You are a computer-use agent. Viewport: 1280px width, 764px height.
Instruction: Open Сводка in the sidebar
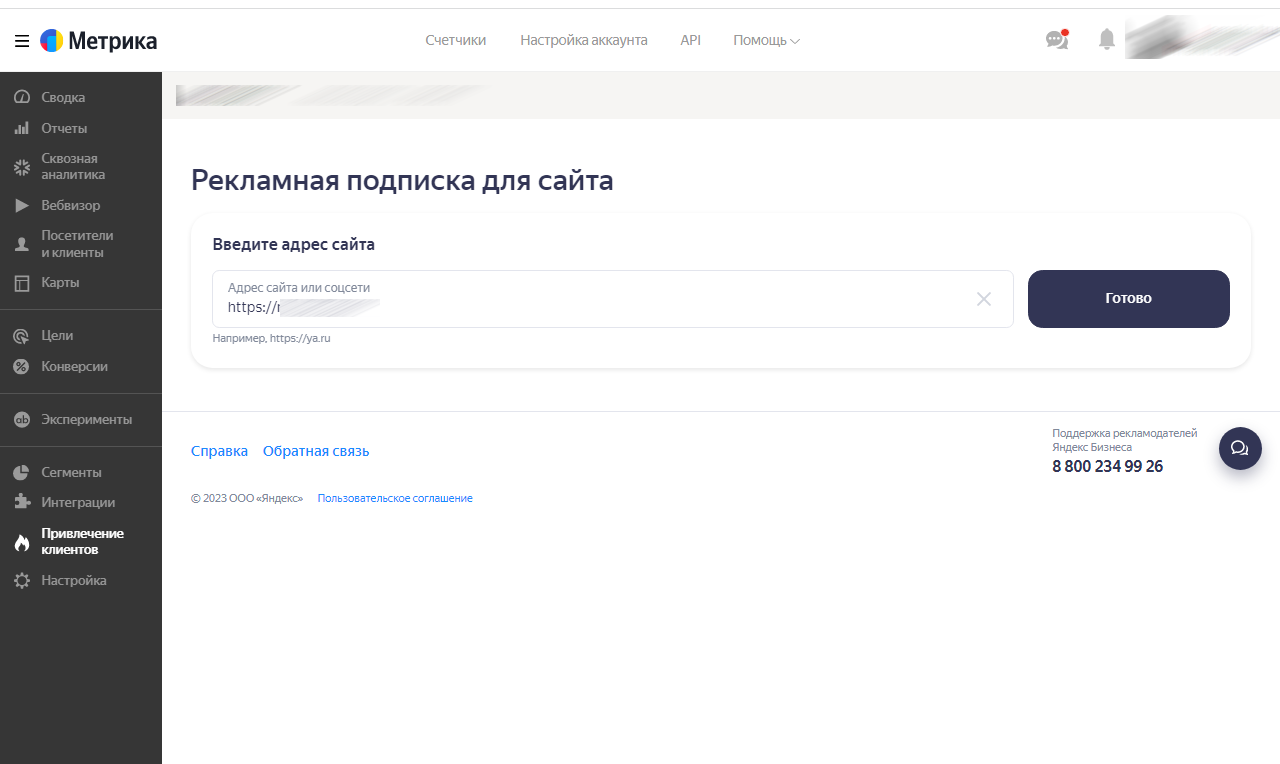(63, 97)
